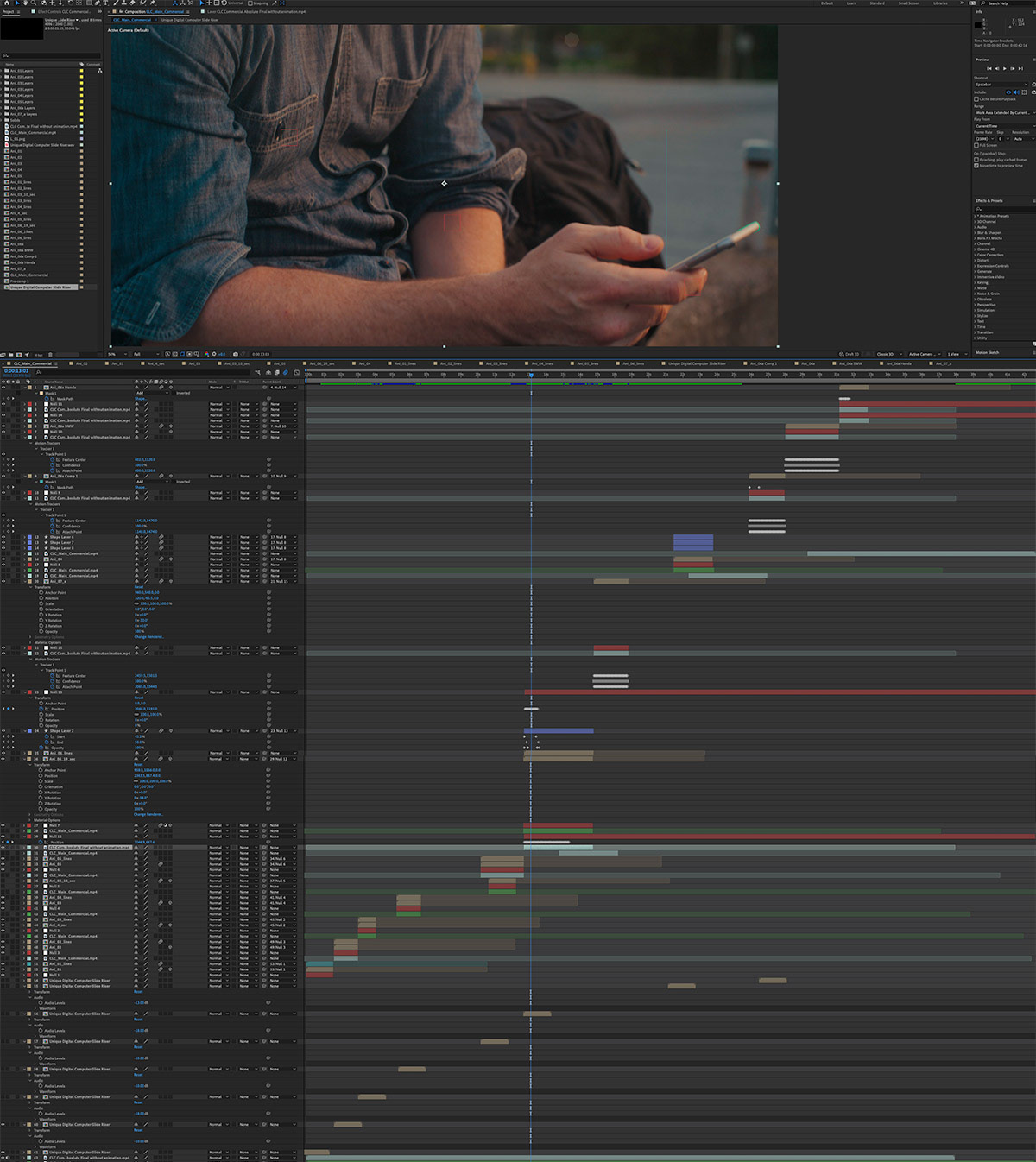Image resolution: width=1036 pixels, height=1162 pixels.
Task: Open the Ani_03_18_sec timeline tab
Action: click(237, 363)
